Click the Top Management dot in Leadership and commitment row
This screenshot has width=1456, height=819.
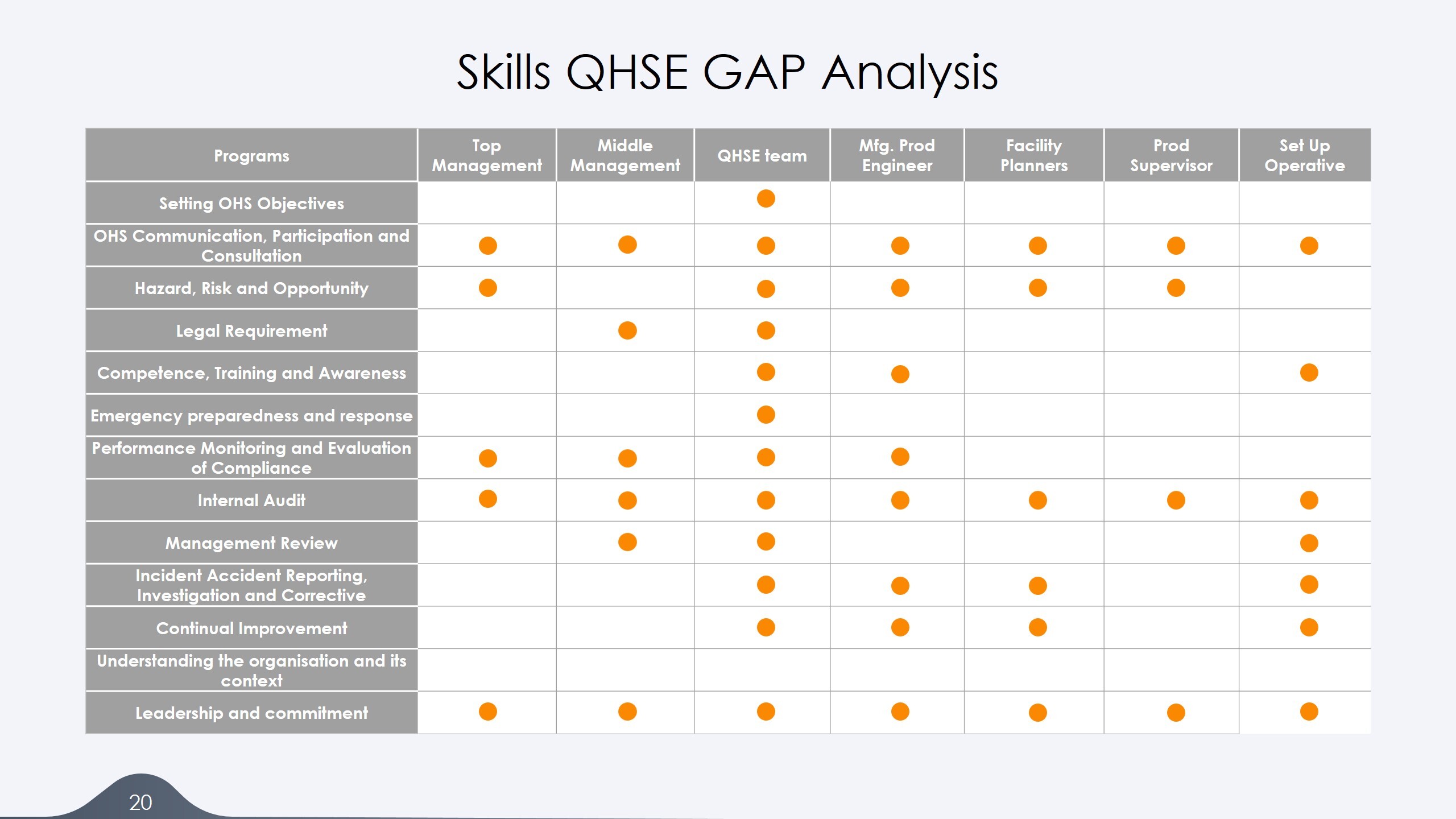point(487,711)
